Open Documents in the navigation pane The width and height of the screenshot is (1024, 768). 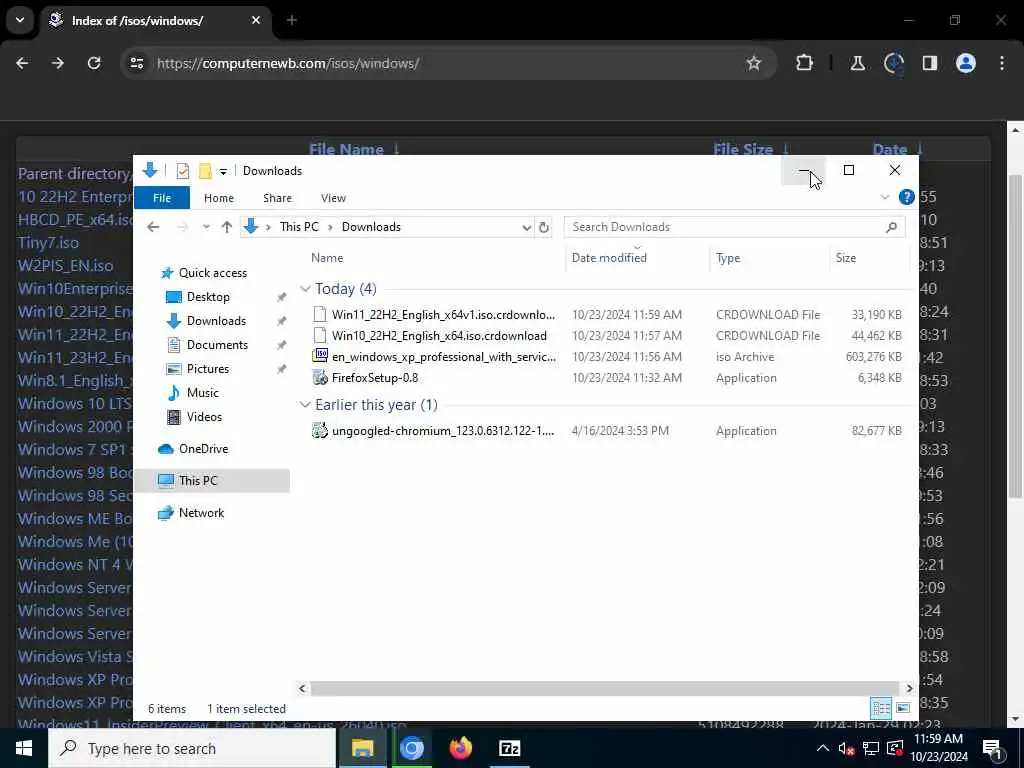click(x=217, y=345)
